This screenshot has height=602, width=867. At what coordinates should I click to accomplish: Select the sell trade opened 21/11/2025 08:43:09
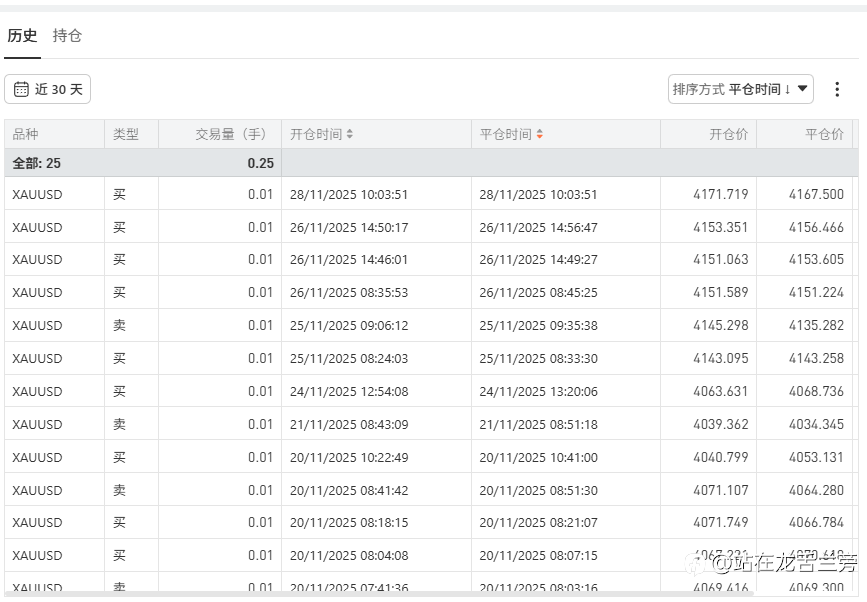(349, 424)
